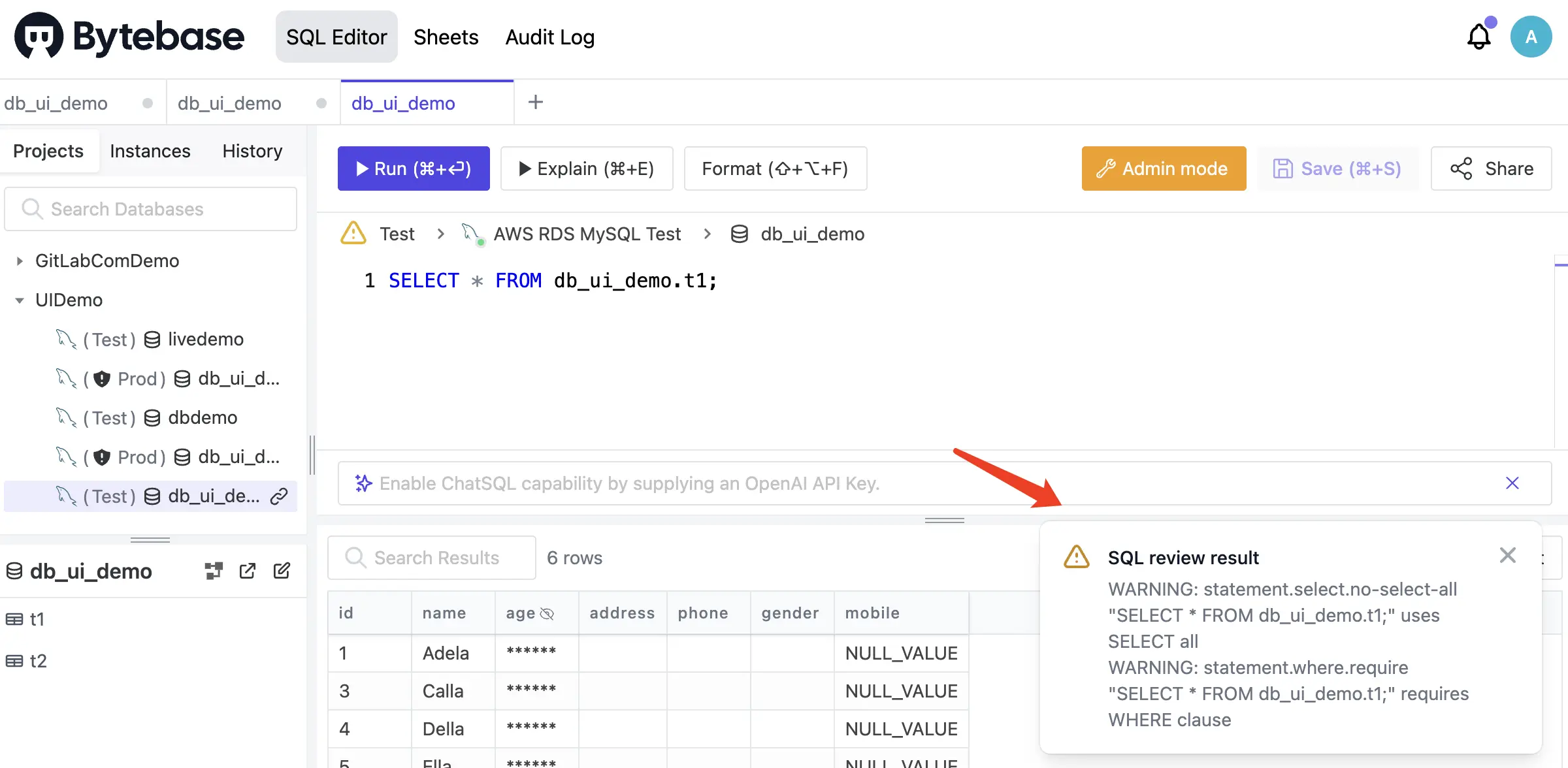The width and height of the screenshot is (1568, 768).
Task: Open the Bytebase home logo
Action: pyautogui.click(x=128, y=36)
